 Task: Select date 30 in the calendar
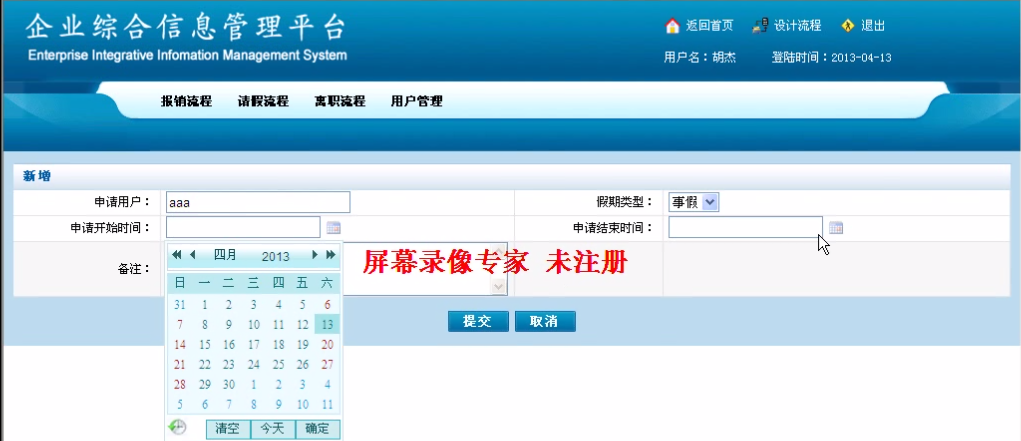click(229, 385)
